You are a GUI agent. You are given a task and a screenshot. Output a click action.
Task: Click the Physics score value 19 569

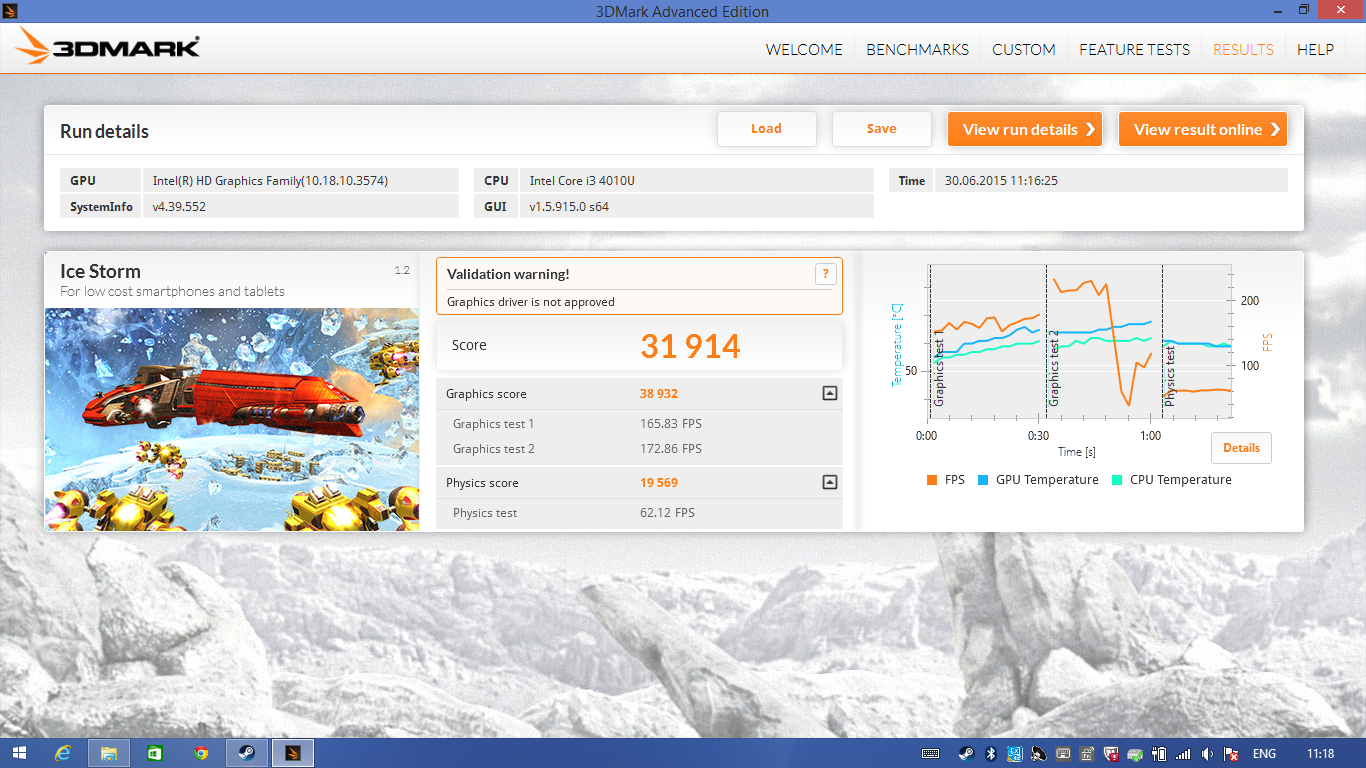click(659, 483)
